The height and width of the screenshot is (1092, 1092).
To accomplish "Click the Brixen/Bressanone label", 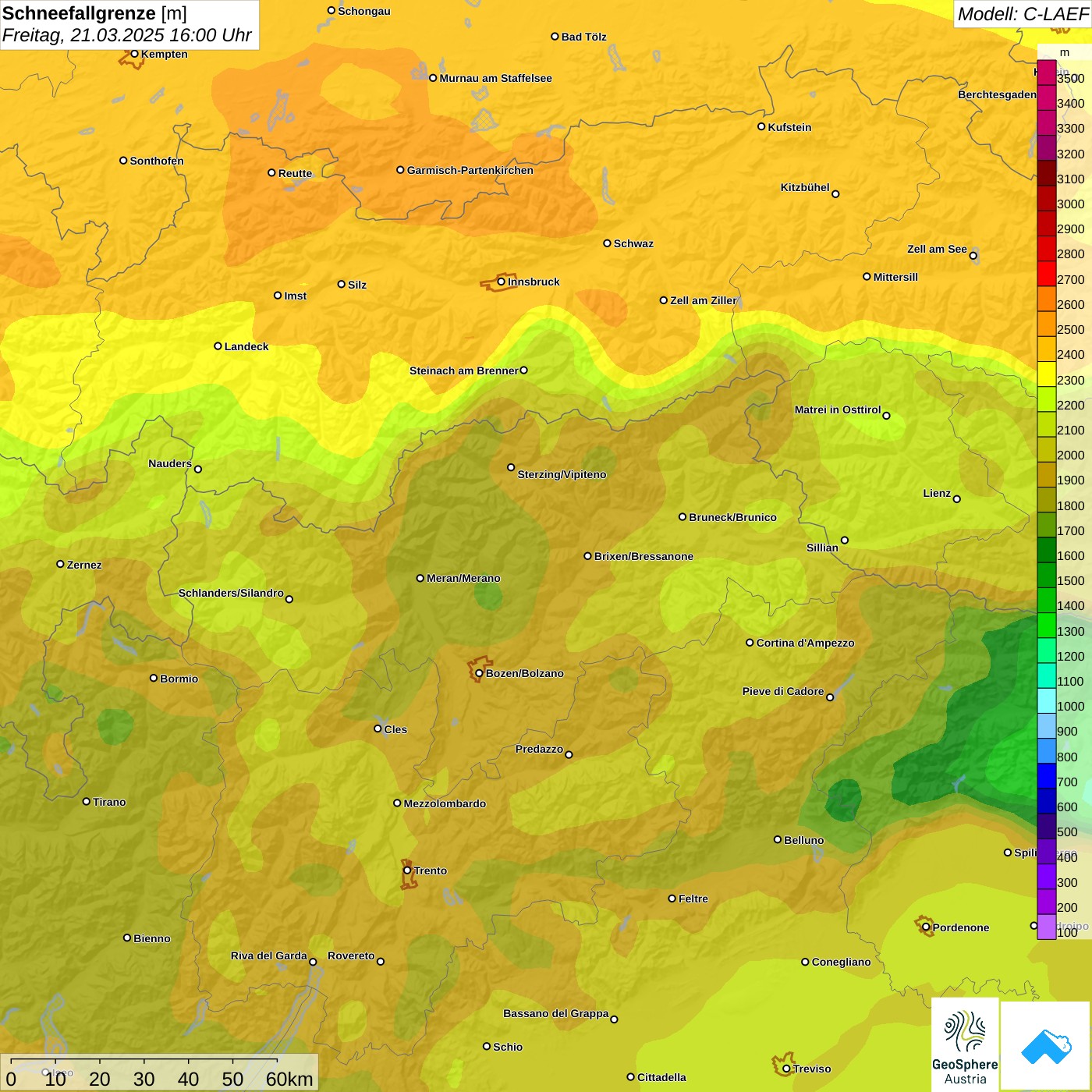I will point(643,556).
